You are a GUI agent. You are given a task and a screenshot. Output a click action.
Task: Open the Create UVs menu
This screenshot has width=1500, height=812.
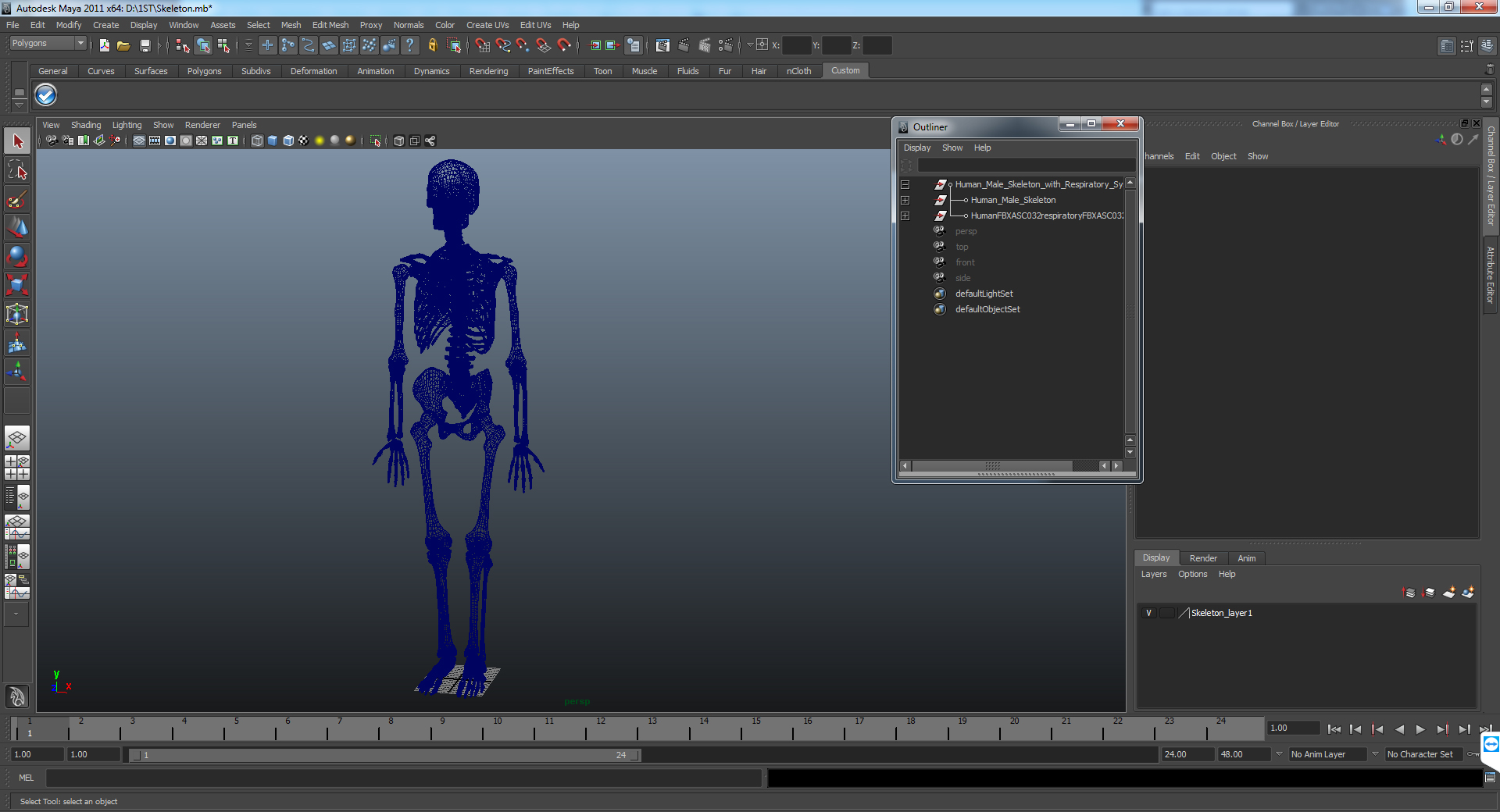pyautogui.click(x=487, y=25)
